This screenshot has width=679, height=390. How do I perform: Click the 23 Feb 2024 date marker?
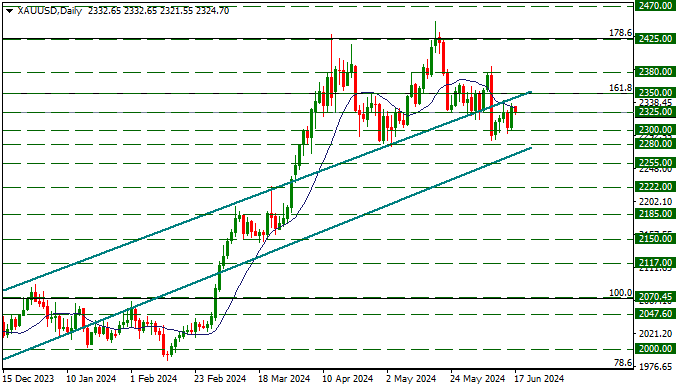point(220,379)
